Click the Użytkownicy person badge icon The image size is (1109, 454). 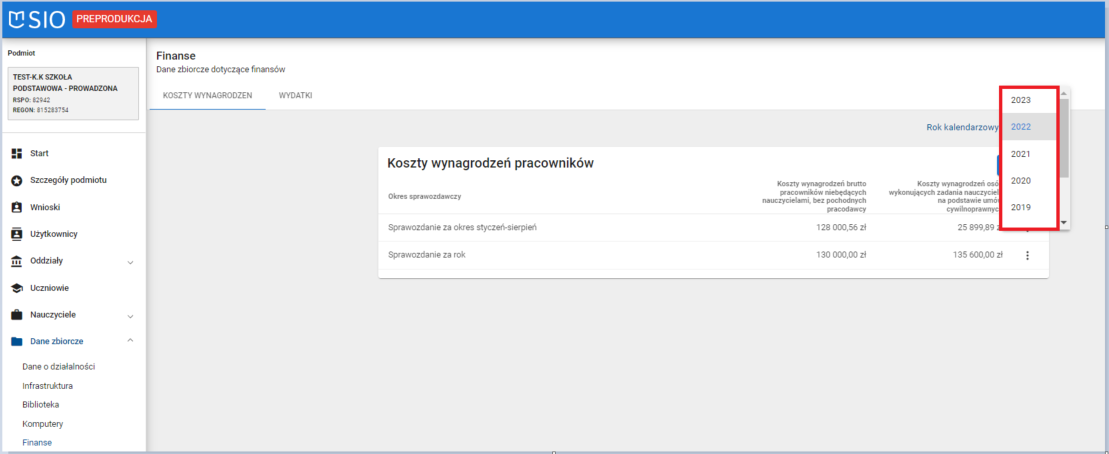pyautogui.click(x=16, y=234)
